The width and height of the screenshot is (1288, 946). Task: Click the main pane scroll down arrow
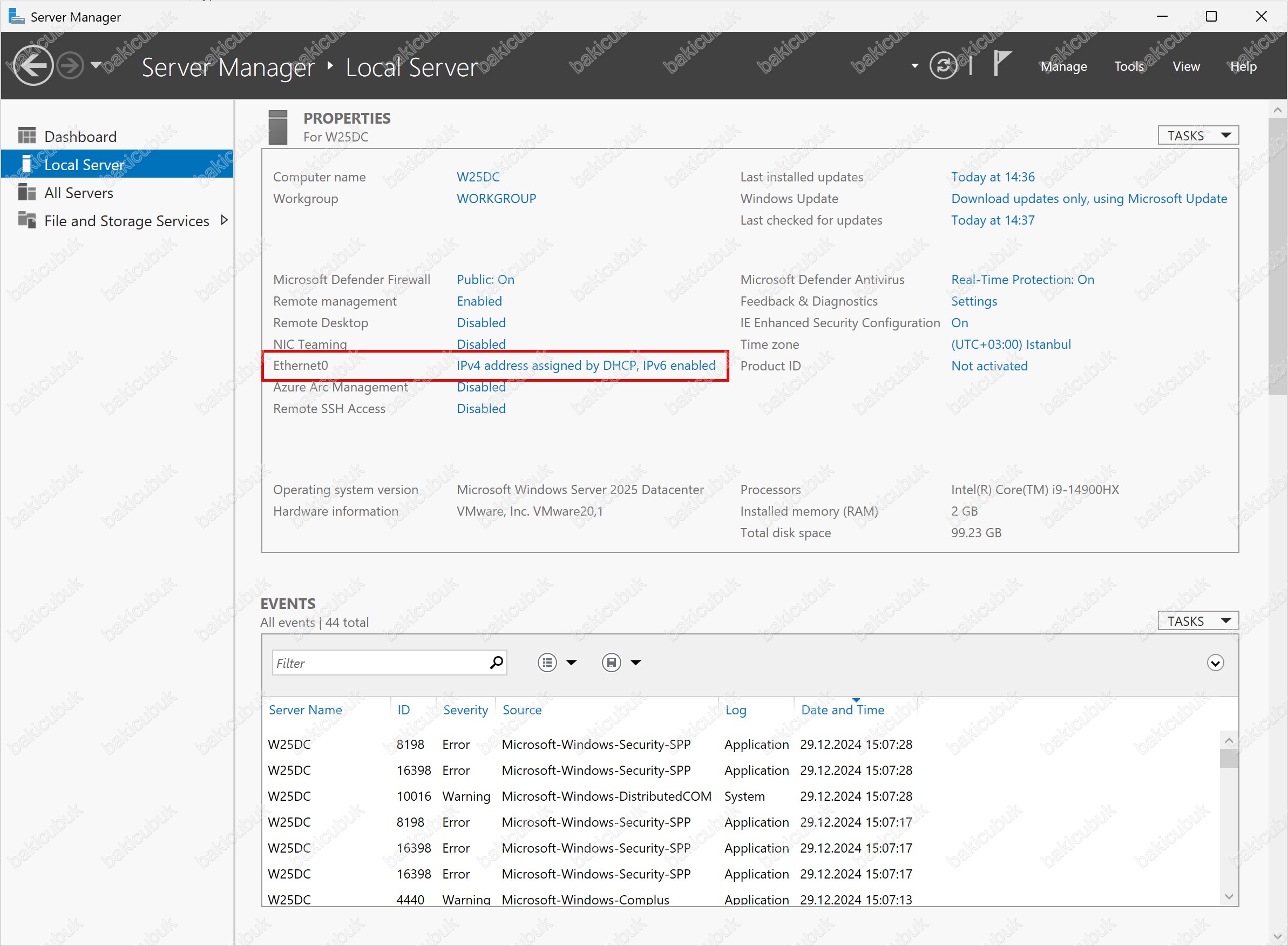[x=1277, y=936]
